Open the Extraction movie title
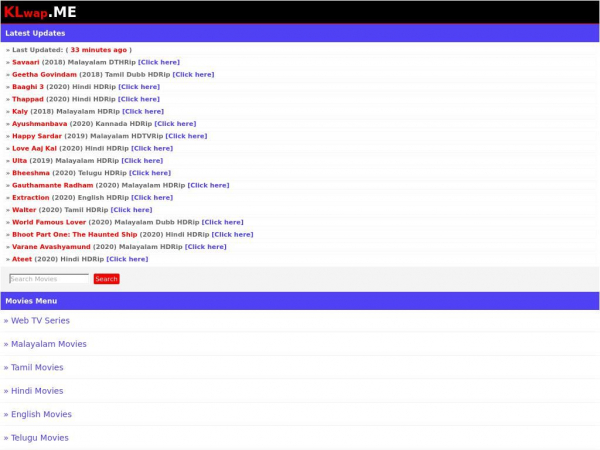Screen dimensions: 600x450 point(30,198)
